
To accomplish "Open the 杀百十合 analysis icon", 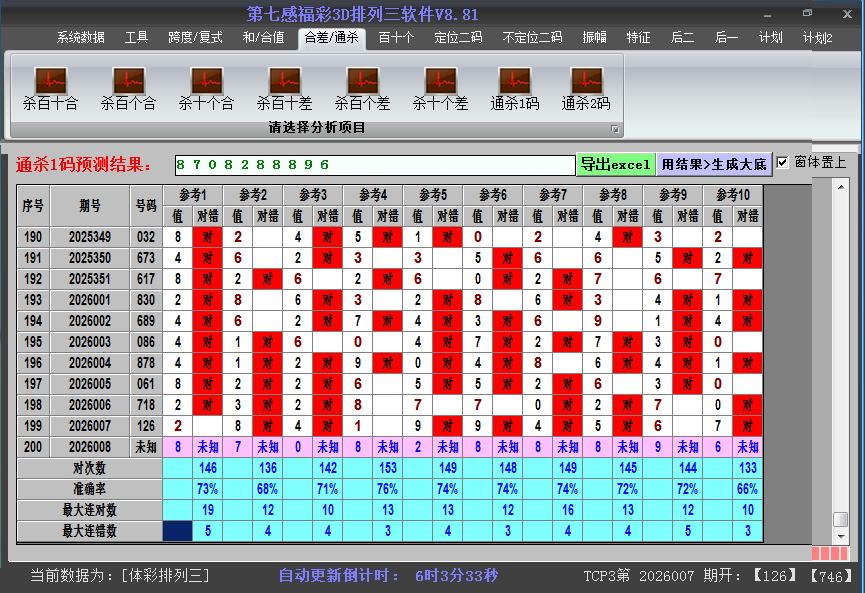I will (50, 81).
